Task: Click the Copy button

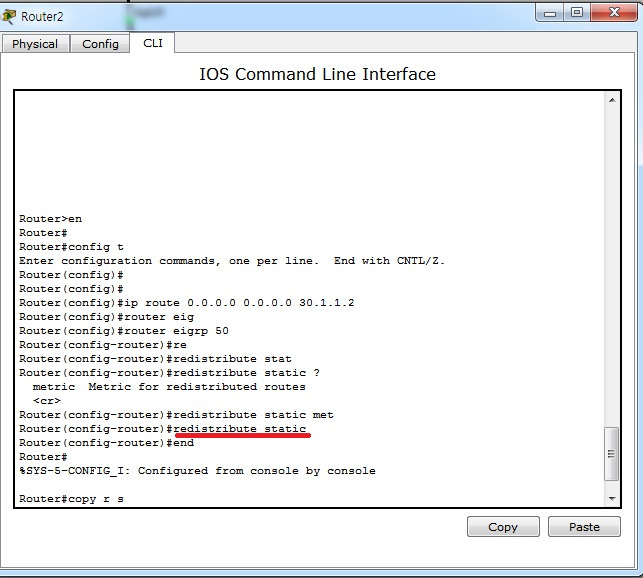Action: pos(503,527)
